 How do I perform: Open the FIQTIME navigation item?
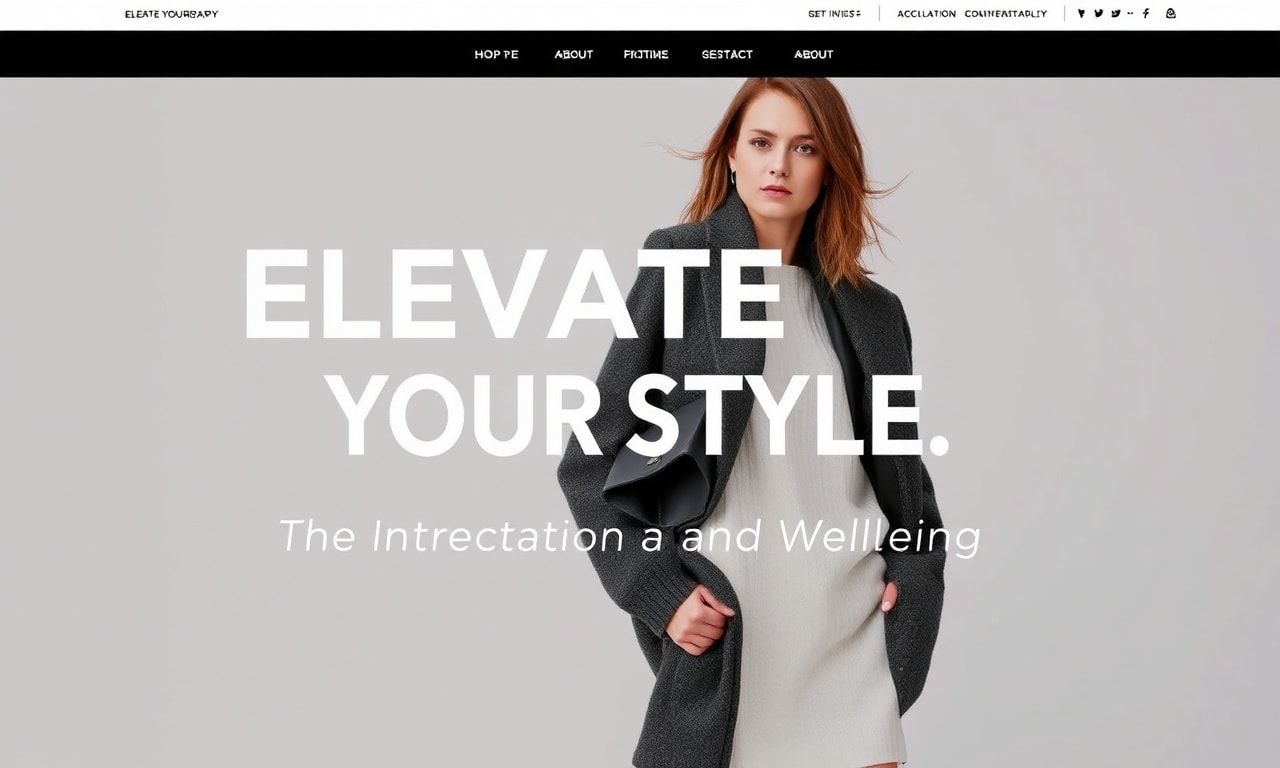[646, 54]
